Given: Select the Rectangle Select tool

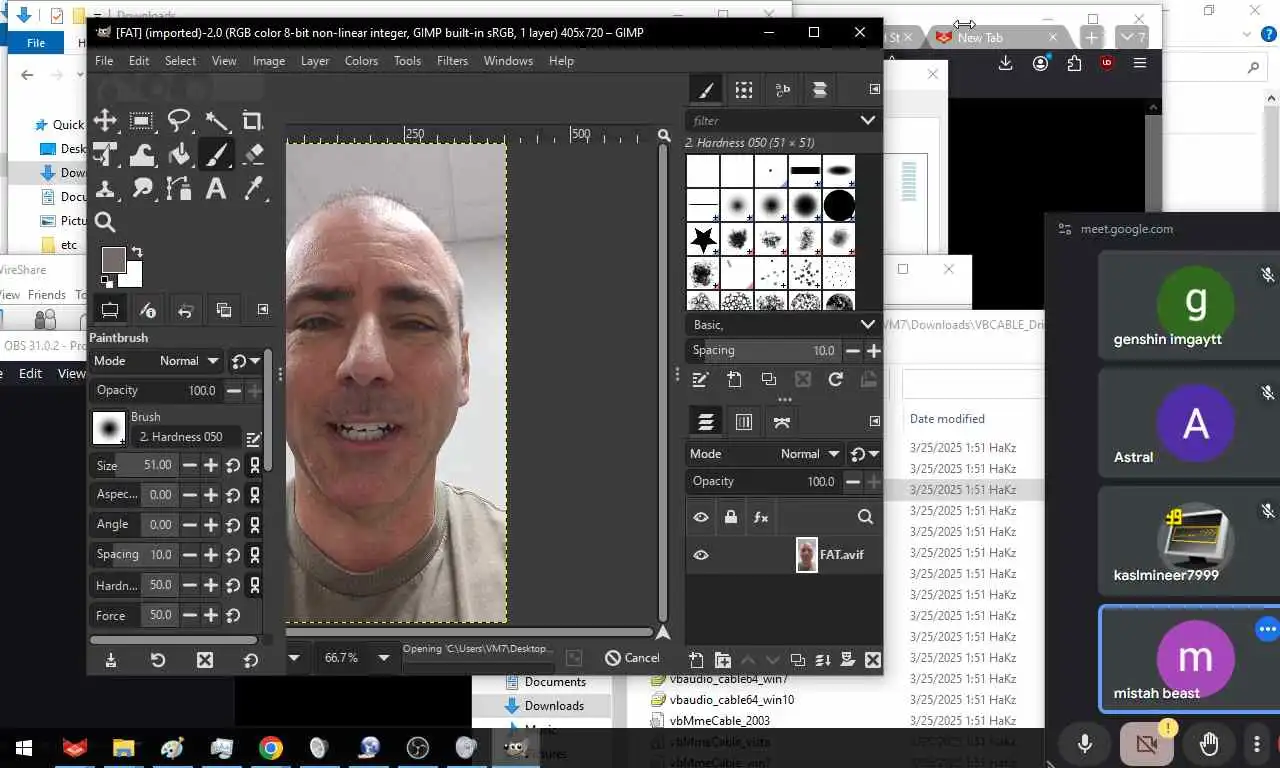Looking at the screenshot, I should [141, 121].
